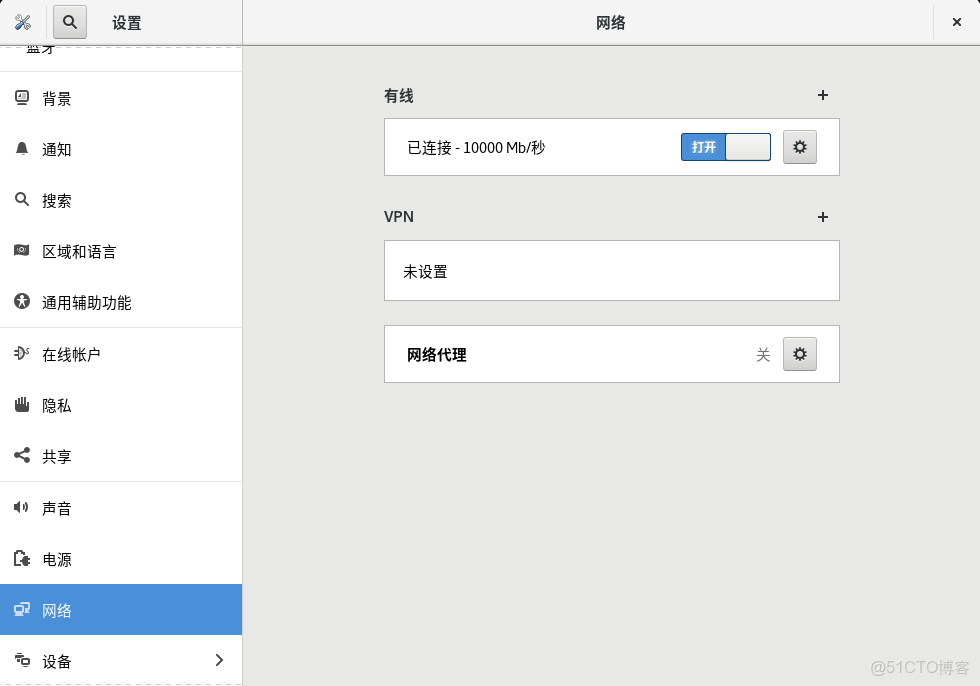Select the 电源 (Power) battery icon

point(20,559)
